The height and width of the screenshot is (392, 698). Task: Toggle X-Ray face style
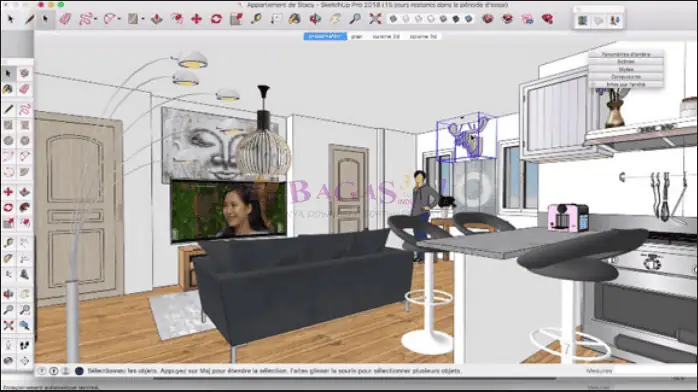(x=393, y=19)
